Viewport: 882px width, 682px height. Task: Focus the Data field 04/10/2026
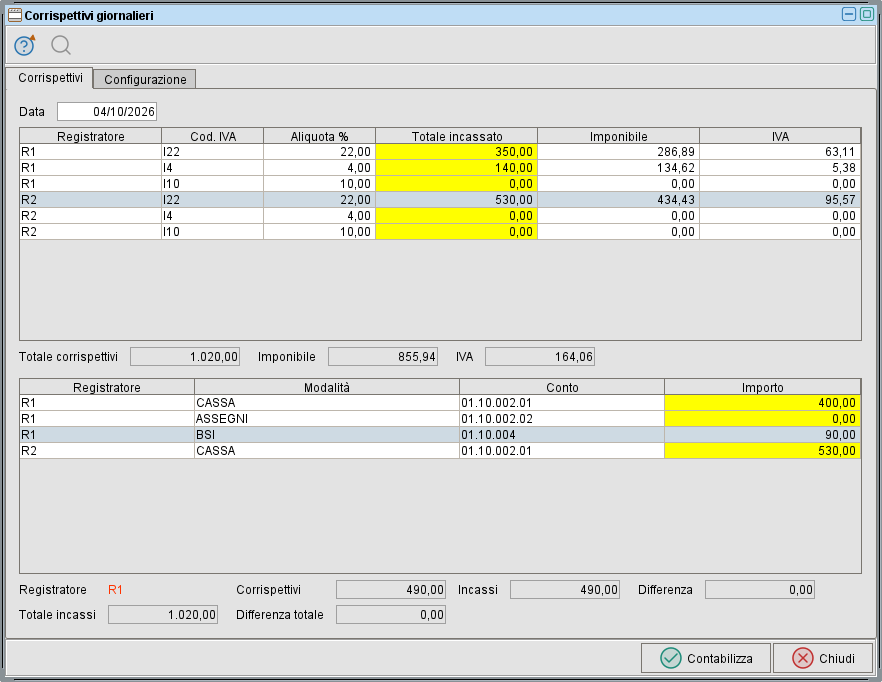click(107, 111)
